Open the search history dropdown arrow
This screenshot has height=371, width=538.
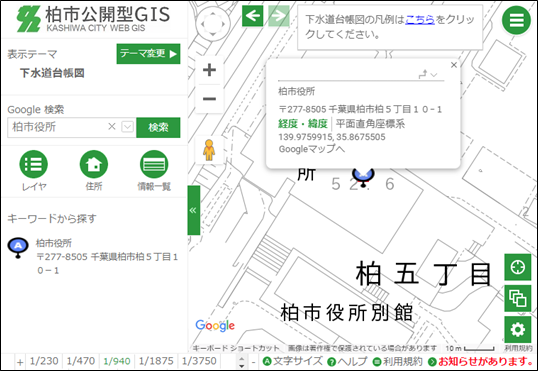127,127
